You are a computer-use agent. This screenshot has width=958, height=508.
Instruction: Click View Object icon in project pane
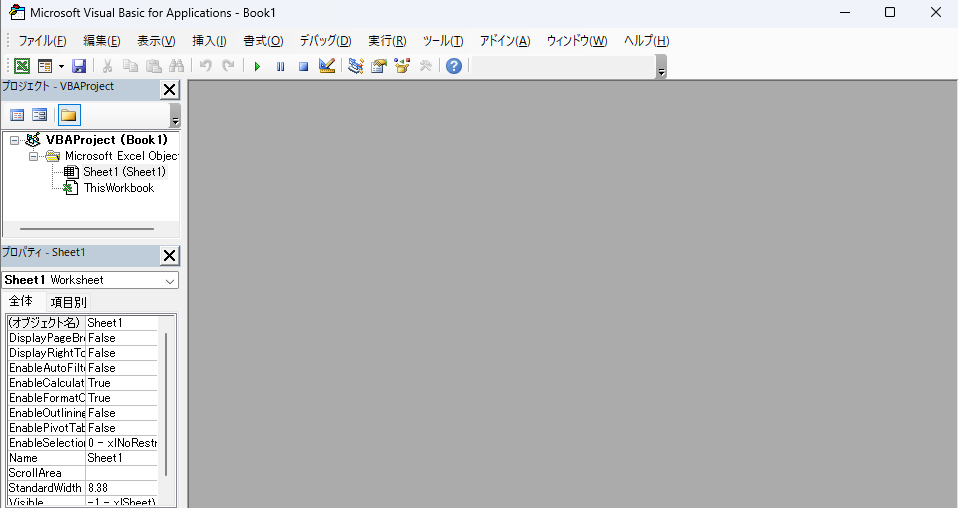[40, 115]
